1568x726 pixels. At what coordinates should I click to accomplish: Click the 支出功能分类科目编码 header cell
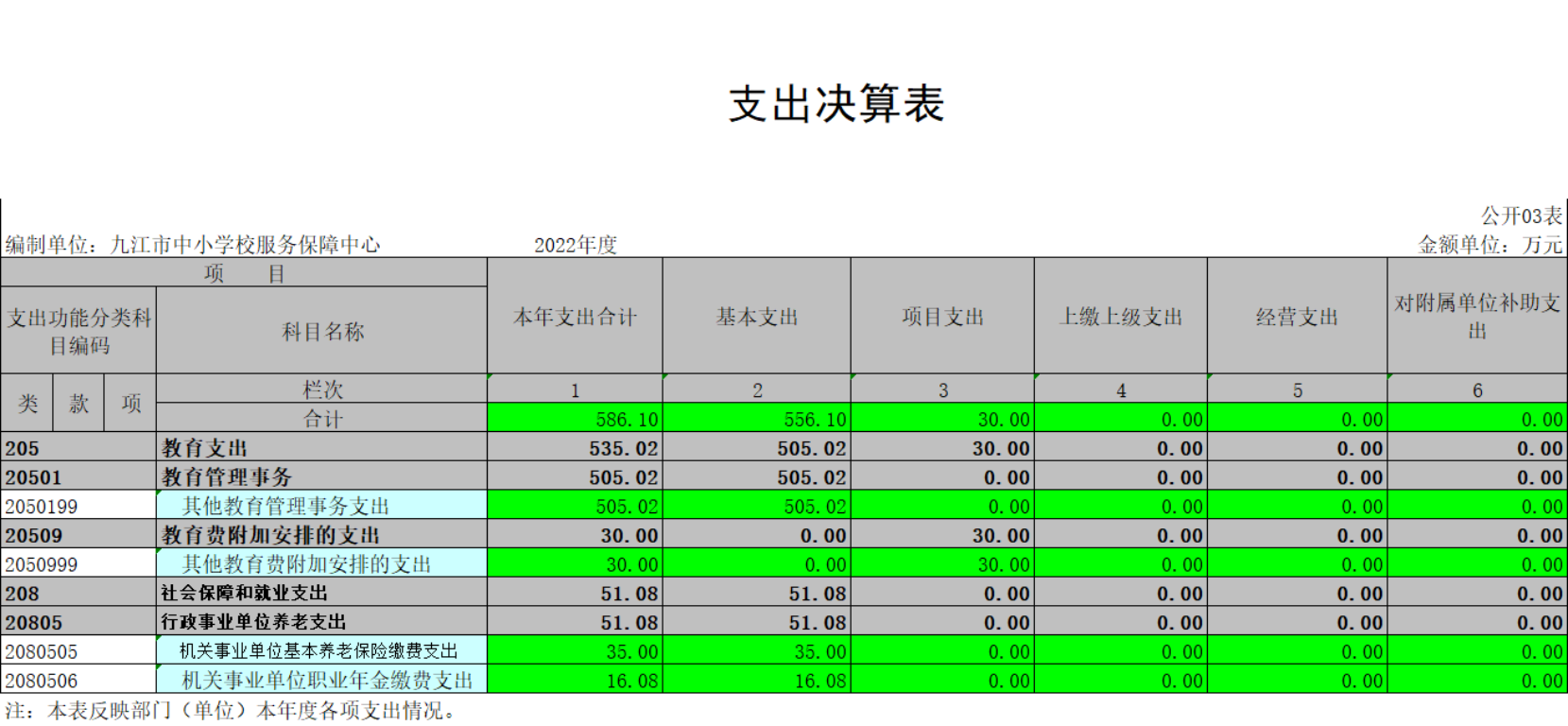pyautogui.click(x=78, y=332)
